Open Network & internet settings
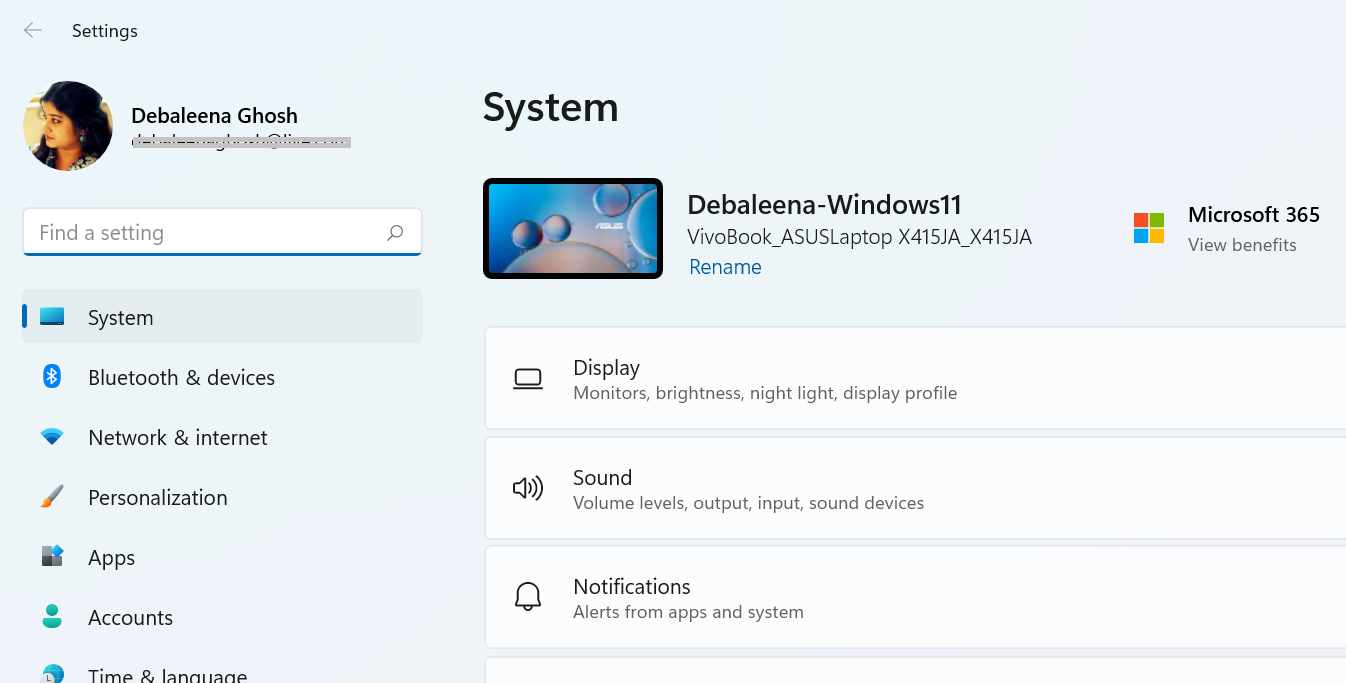This screenshot has height=683, width=1346. point(222,437)
